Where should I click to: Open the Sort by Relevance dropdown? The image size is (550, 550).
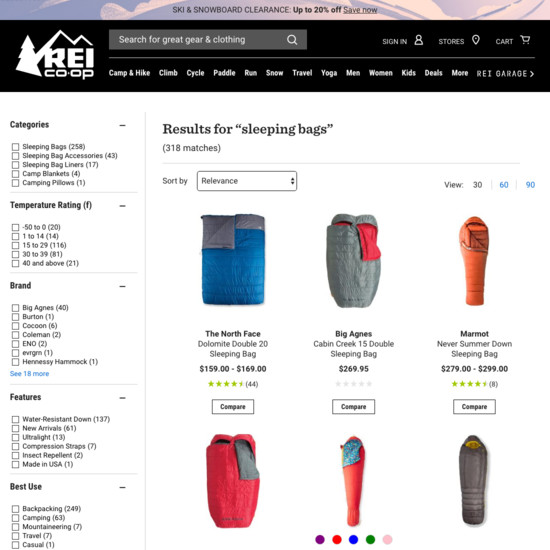pos(247,181)
